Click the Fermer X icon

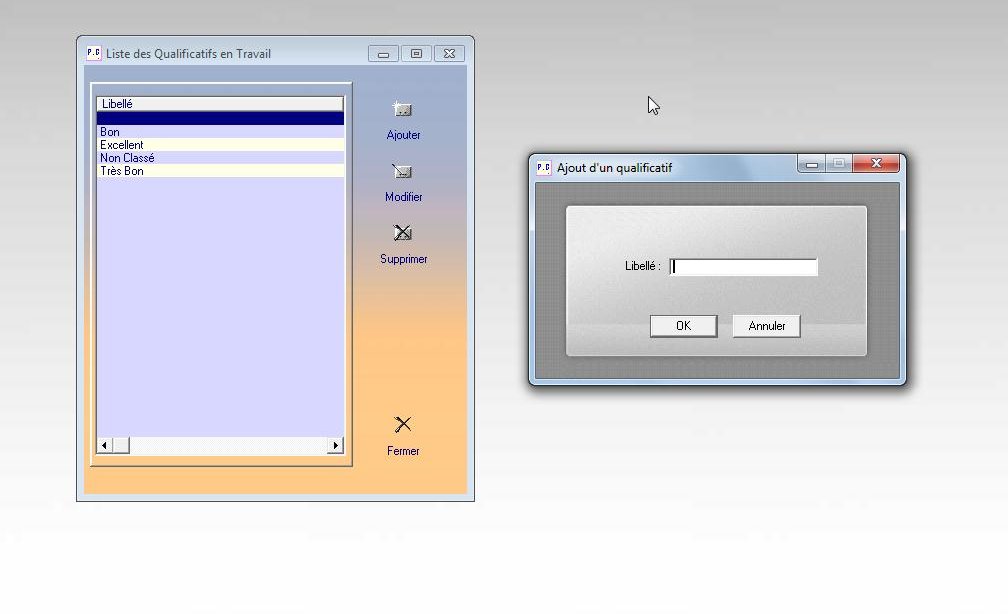pyautogui.click(x=403, y=424)
